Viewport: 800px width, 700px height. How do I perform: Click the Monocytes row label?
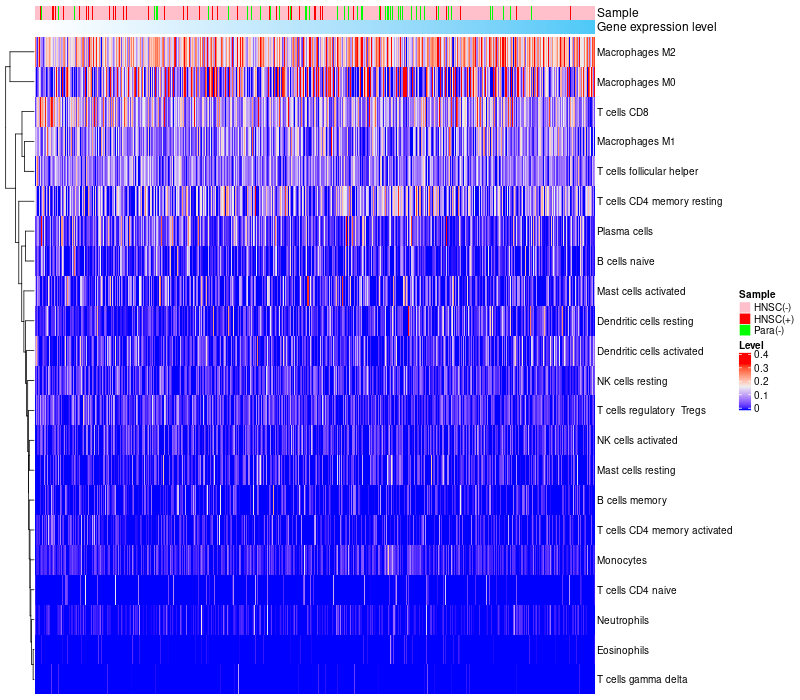click(x=621, y=560)
